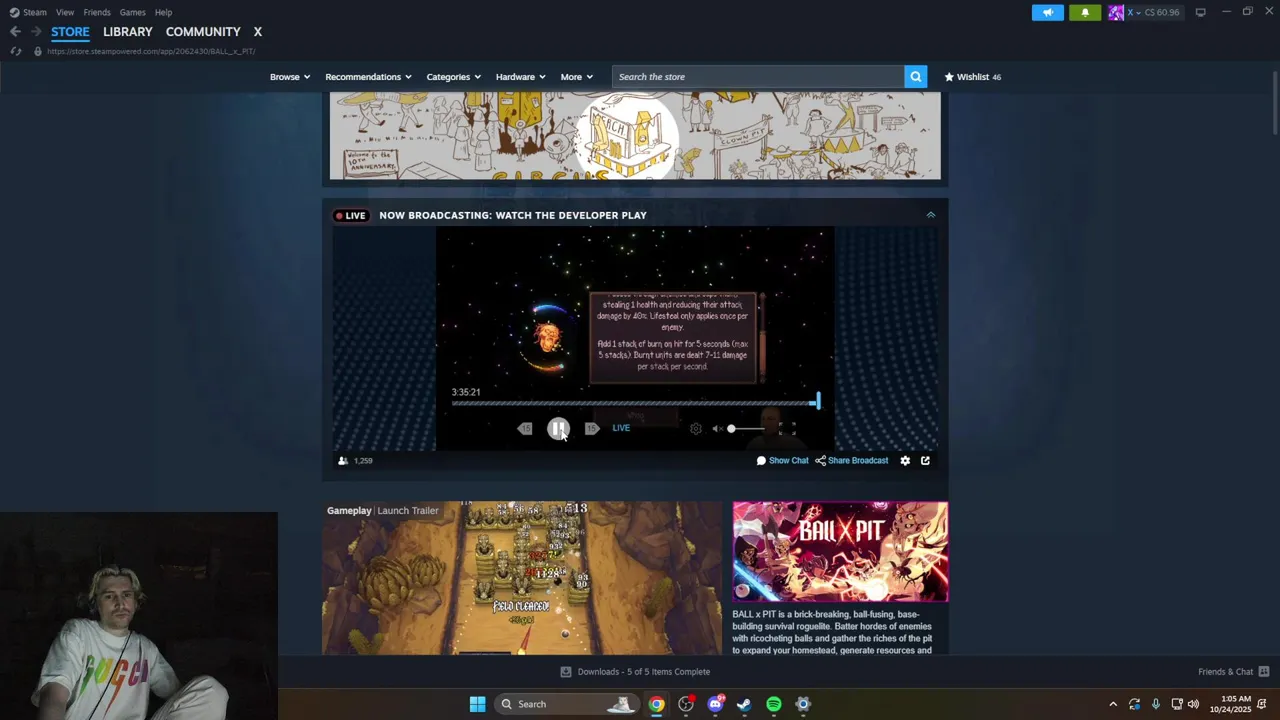This screenshot has width=1280, height=720.
Task: Seek on the broadcast progress bar
Action: tap(635, 402)
